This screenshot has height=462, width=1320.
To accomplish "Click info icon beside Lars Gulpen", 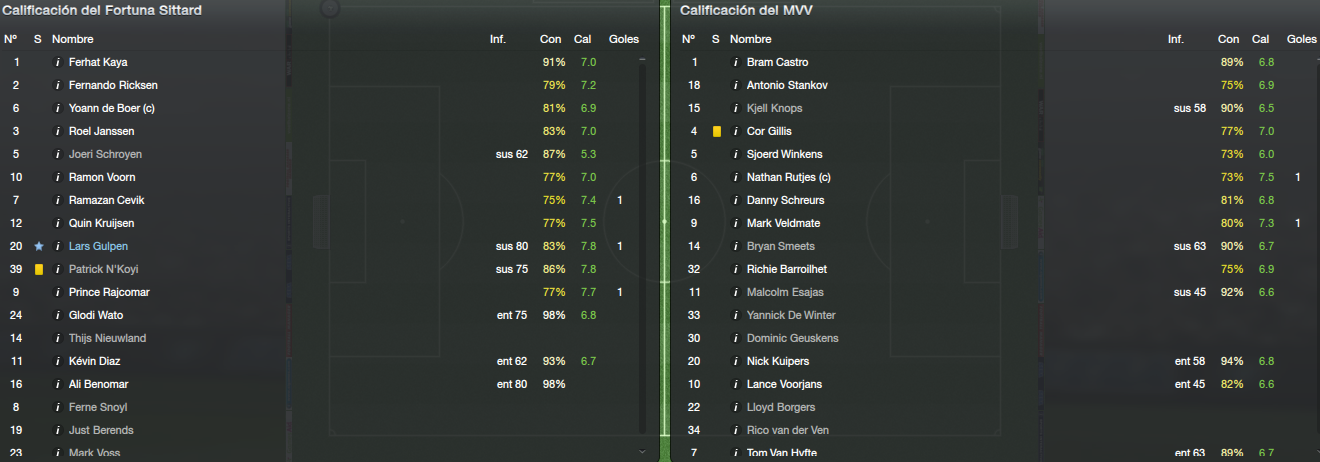I will pyautogui.click(x=58, y=246).
